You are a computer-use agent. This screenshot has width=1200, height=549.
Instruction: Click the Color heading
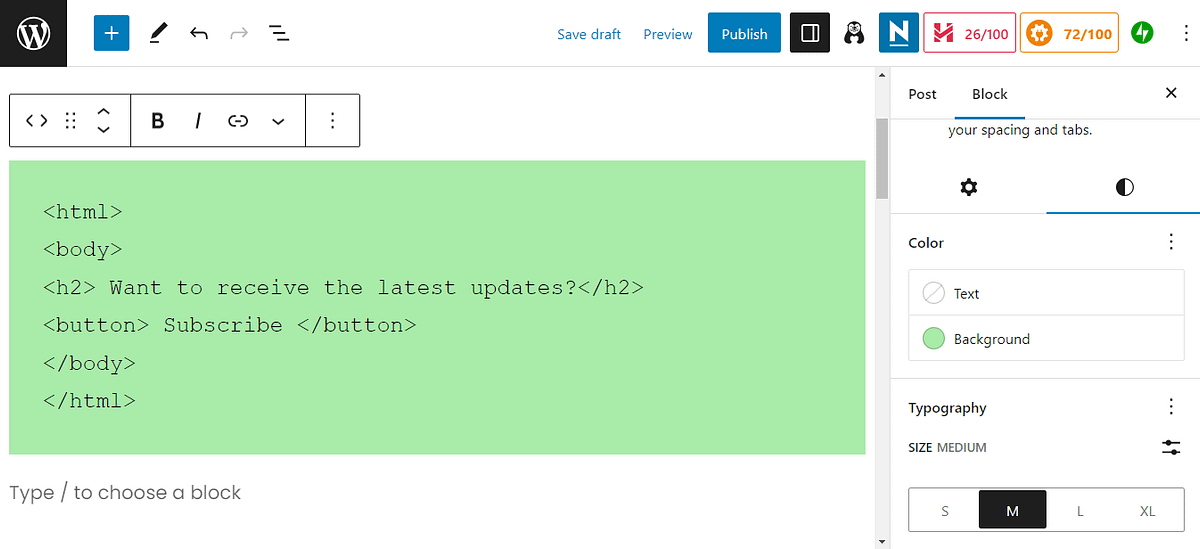[926, 243]
